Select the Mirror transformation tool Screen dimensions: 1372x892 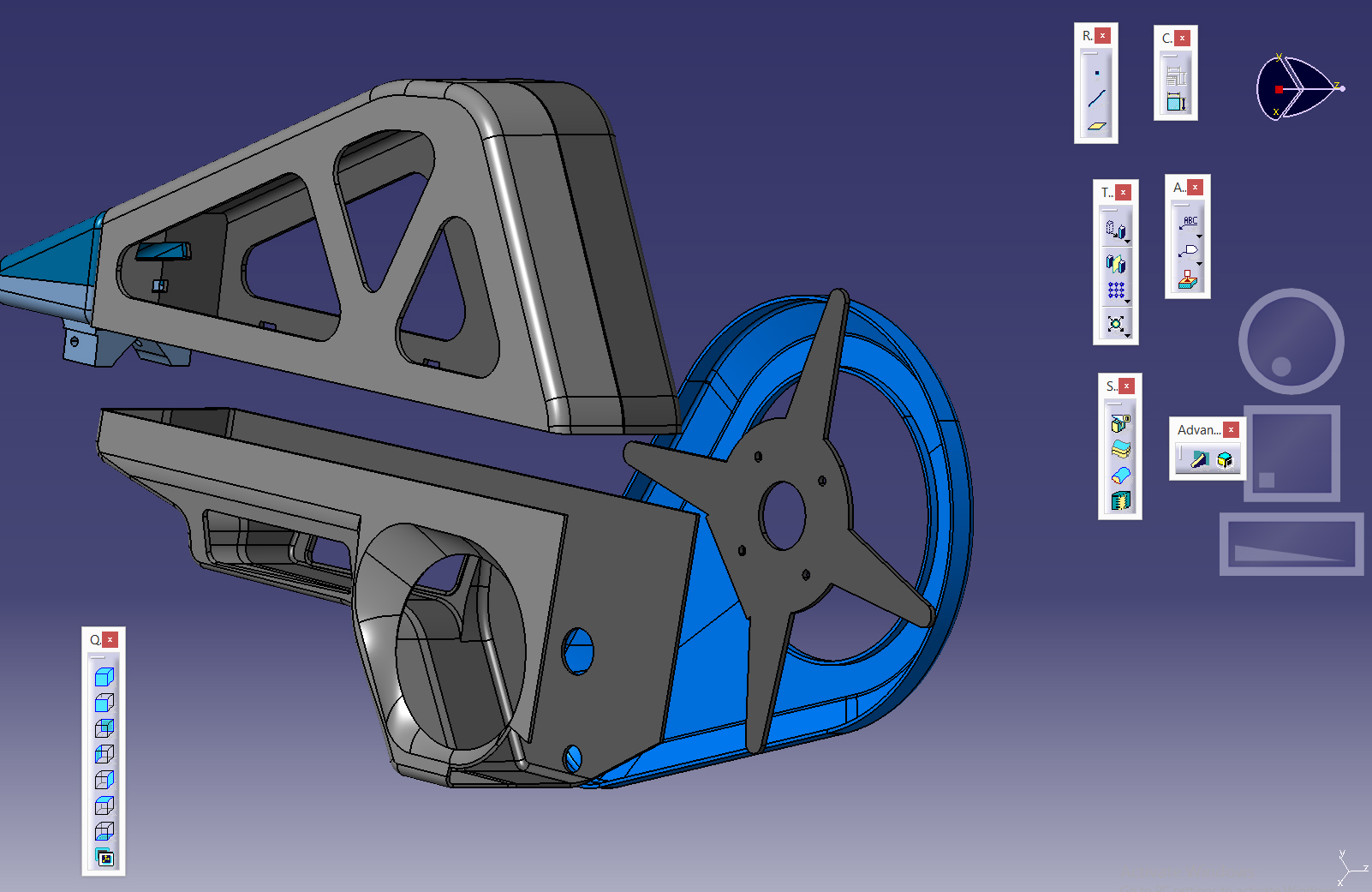pos(1115,263)
